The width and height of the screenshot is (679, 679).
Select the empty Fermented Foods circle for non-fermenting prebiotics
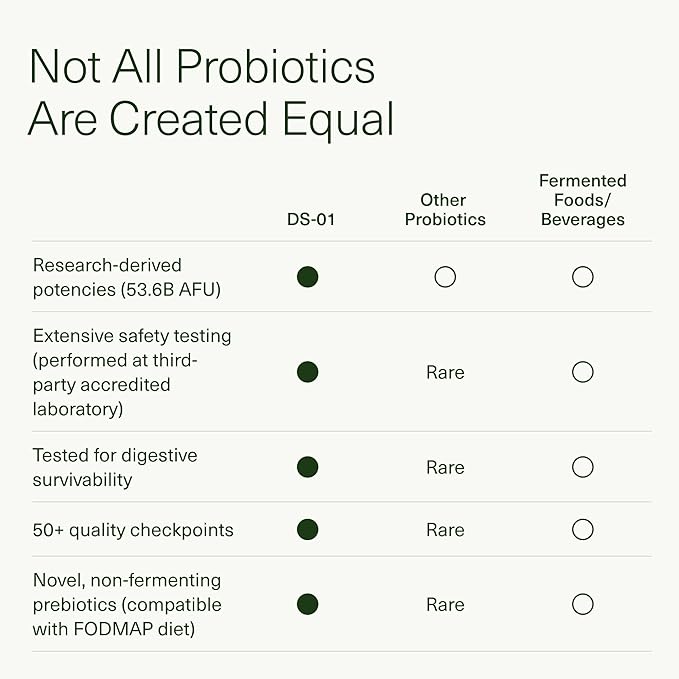click(x=583, y=604)
